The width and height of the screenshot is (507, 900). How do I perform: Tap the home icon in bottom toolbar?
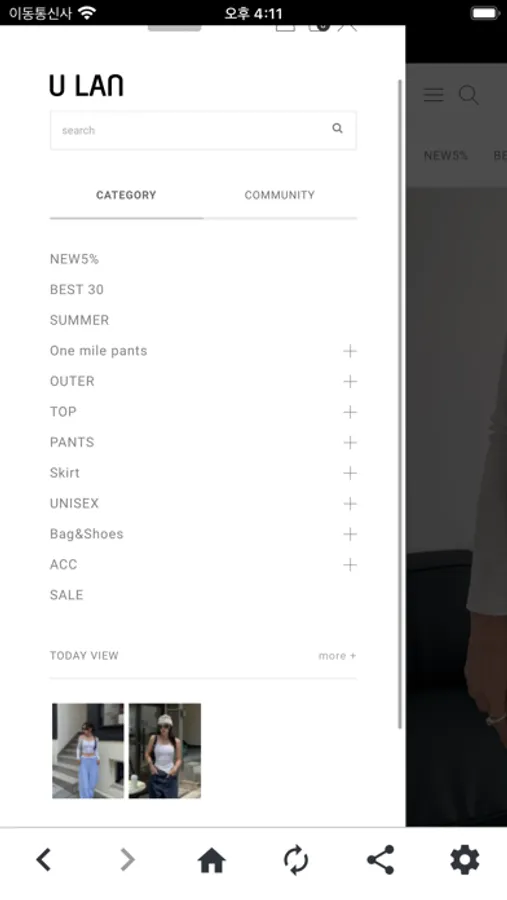(211, 860)
